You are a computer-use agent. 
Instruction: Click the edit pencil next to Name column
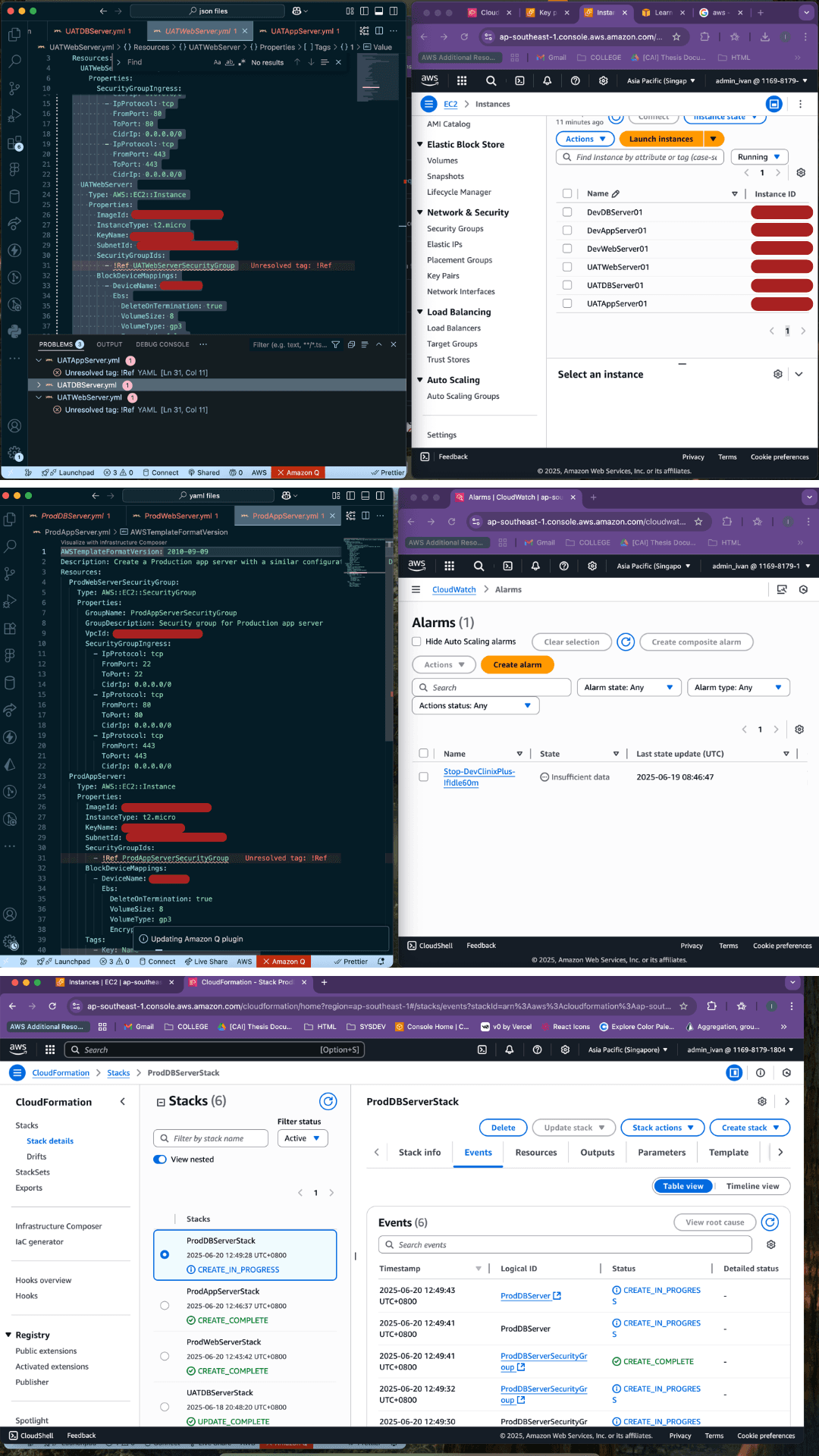pyautogui.click(x=616, y=194)
